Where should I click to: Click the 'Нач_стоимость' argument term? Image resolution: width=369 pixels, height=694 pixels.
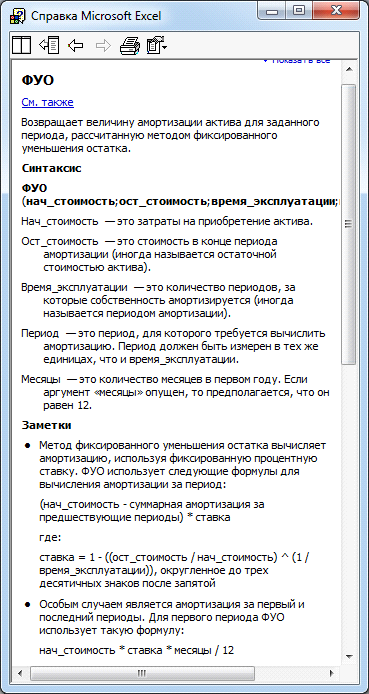(60, 222)
